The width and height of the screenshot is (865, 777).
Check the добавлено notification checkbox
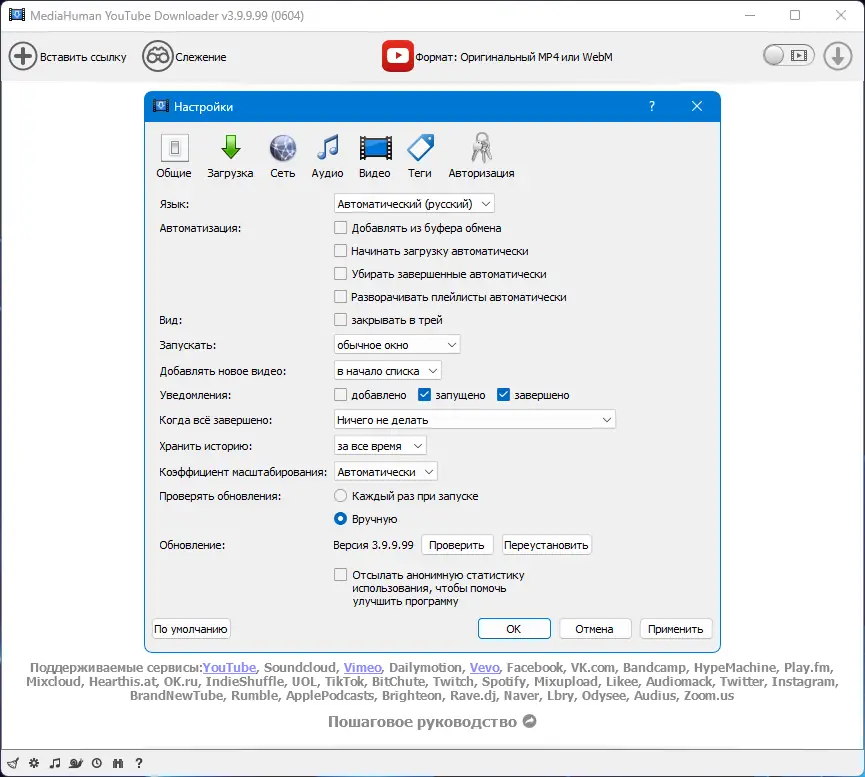point(340,395)
